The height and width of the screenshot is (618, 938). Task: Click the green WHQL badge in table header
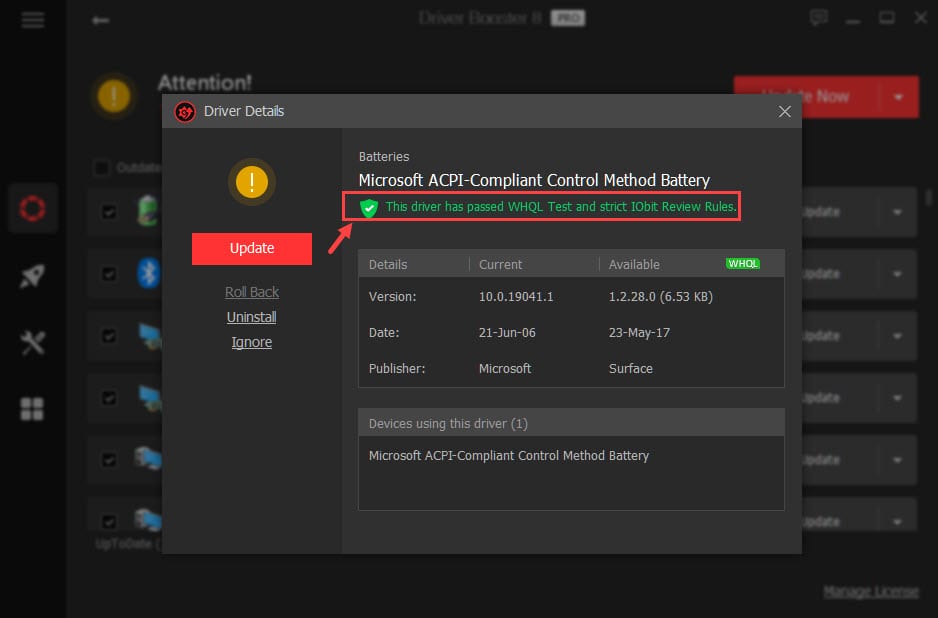pos(742,264)
